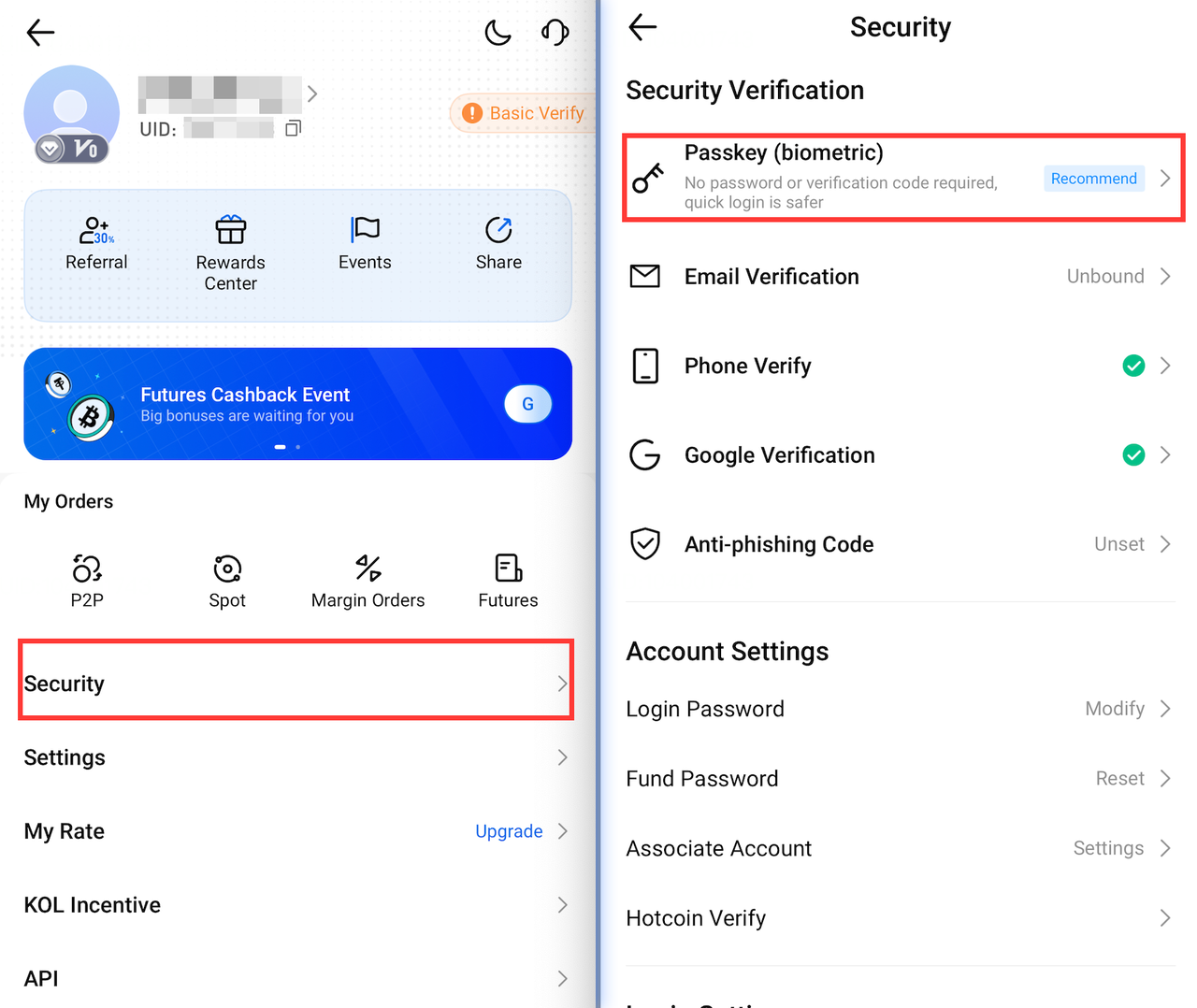This screenshot has width=1197, height=1008.
Task: Click the Basic Verify badge
Action: pos(526,113)
